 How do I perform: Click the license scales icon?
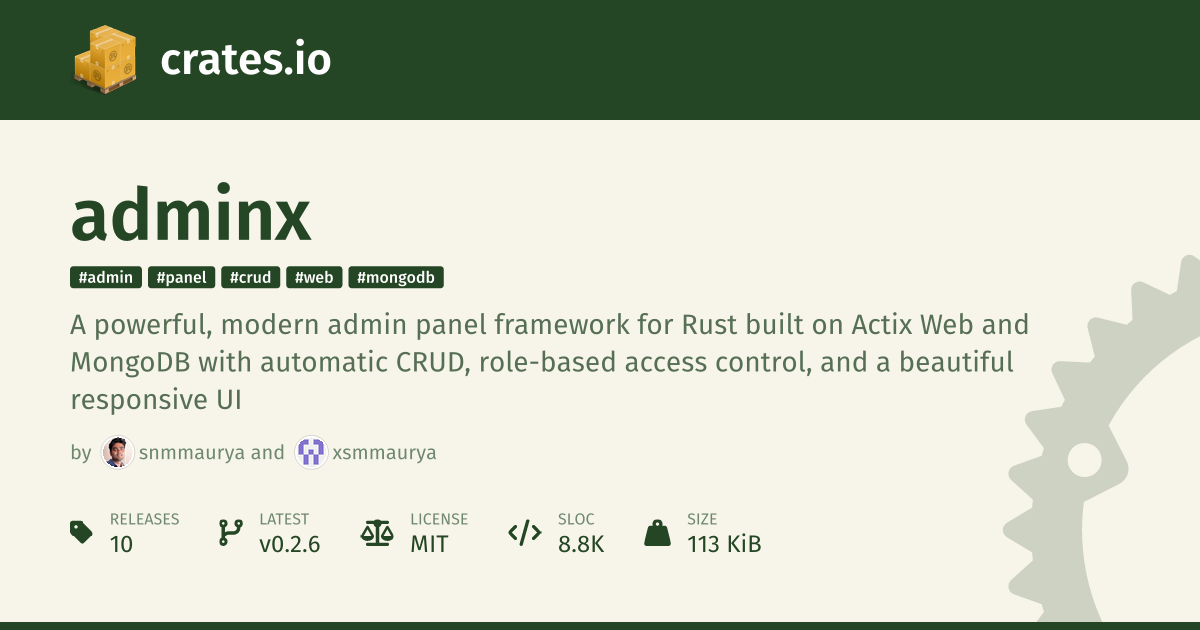377,532
